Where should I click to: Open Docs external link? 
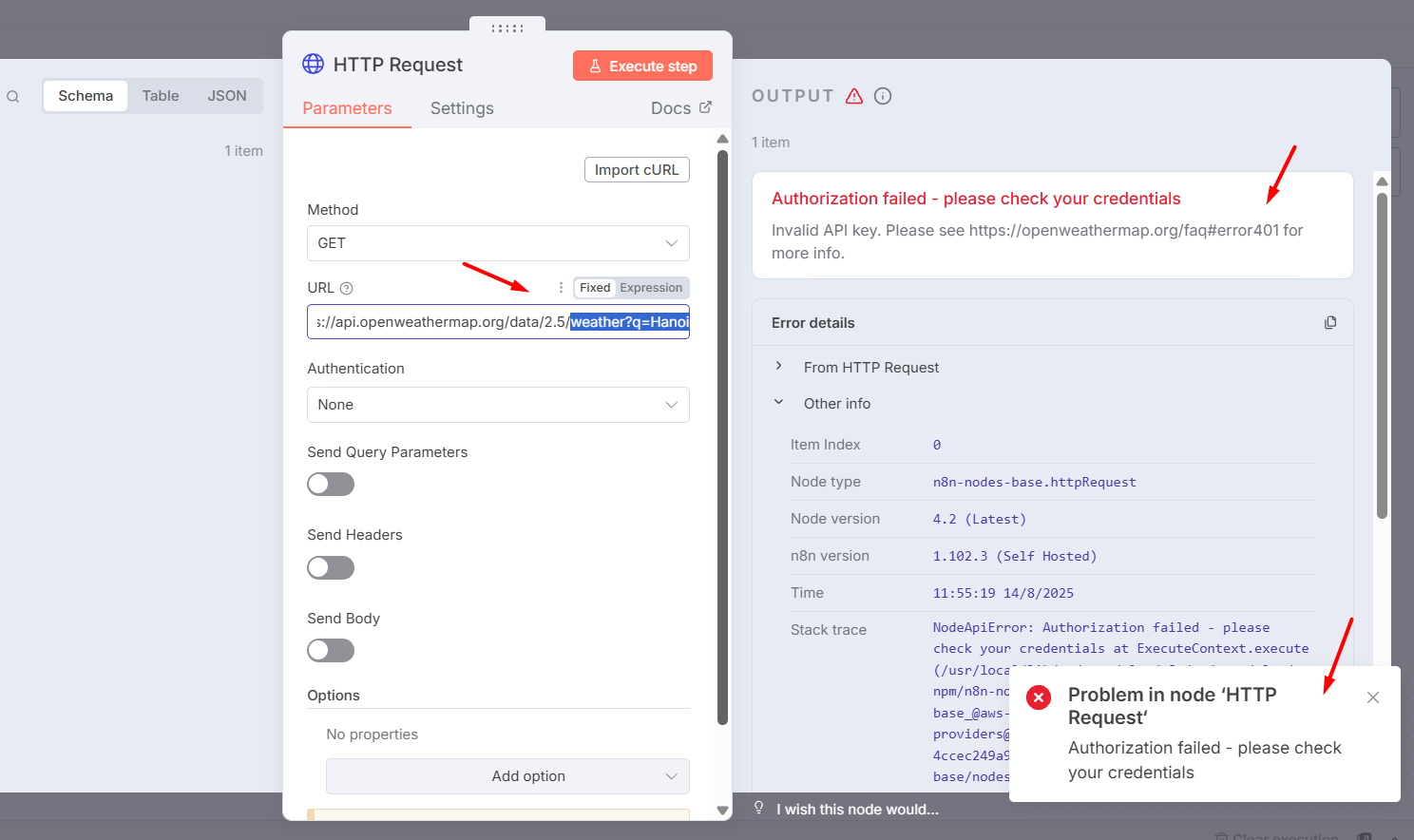click(x=680, y=107)
